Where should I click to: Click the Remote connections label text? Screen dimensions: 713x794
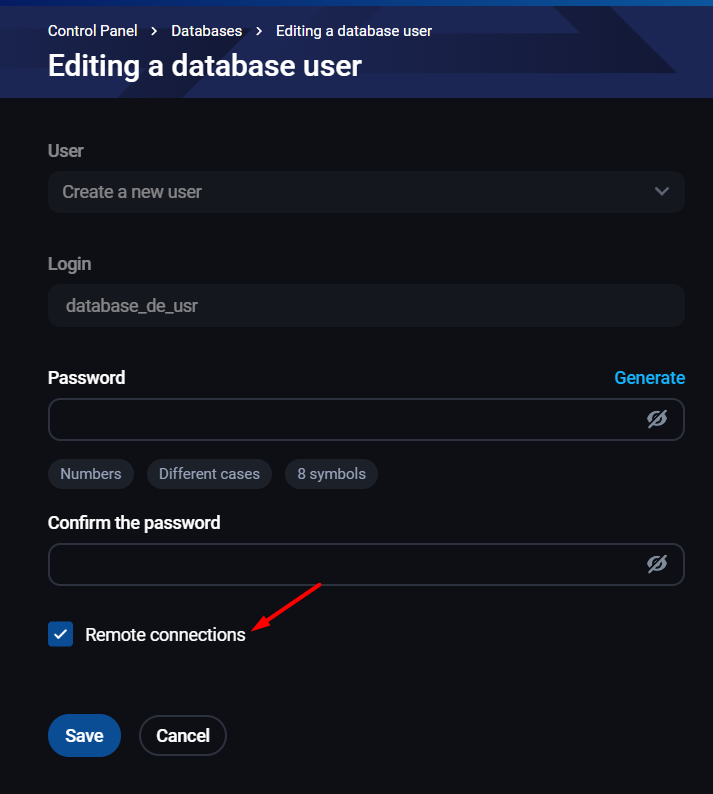165,634
